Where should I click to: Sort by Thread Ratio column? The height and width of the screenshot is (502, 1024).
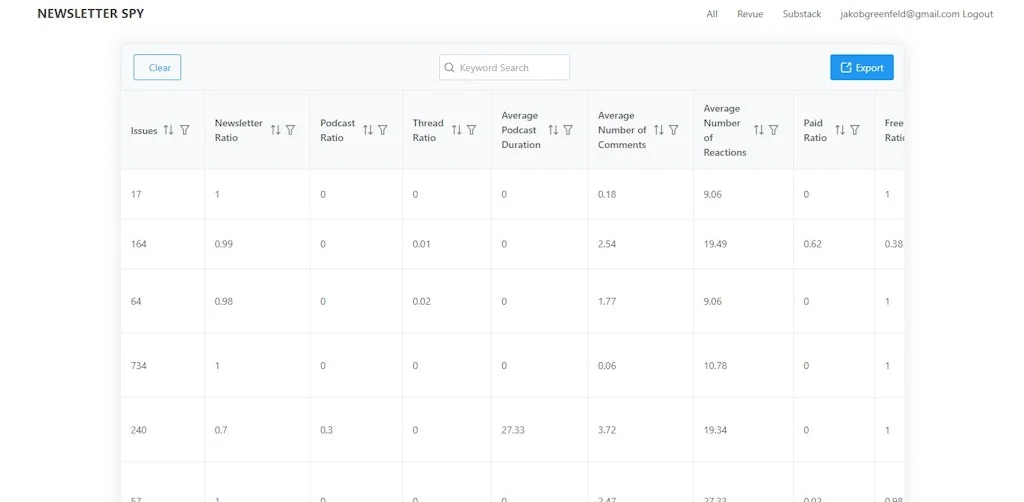point(456,130)
